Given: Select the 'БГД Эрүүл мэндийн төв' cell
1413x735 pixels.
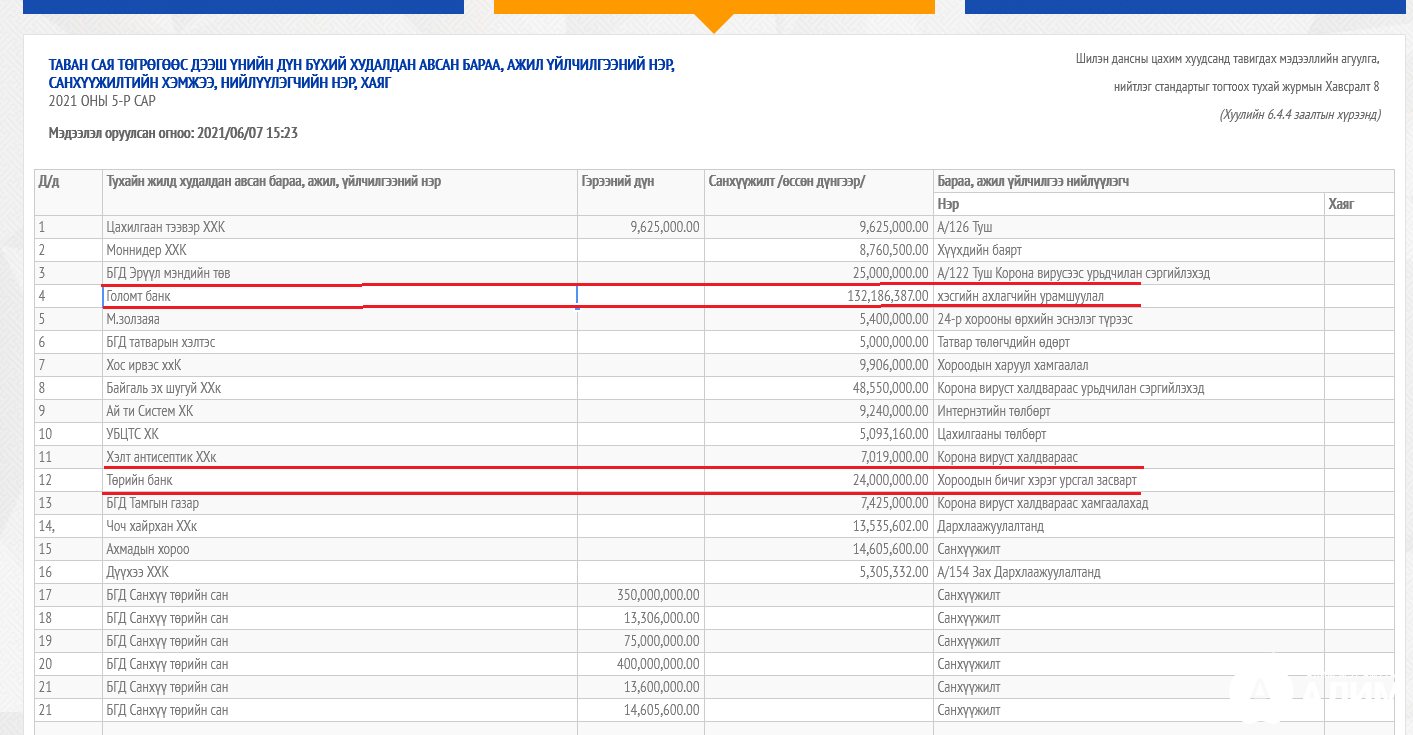Looking at the screenshot, I should [x=340, y=273].
